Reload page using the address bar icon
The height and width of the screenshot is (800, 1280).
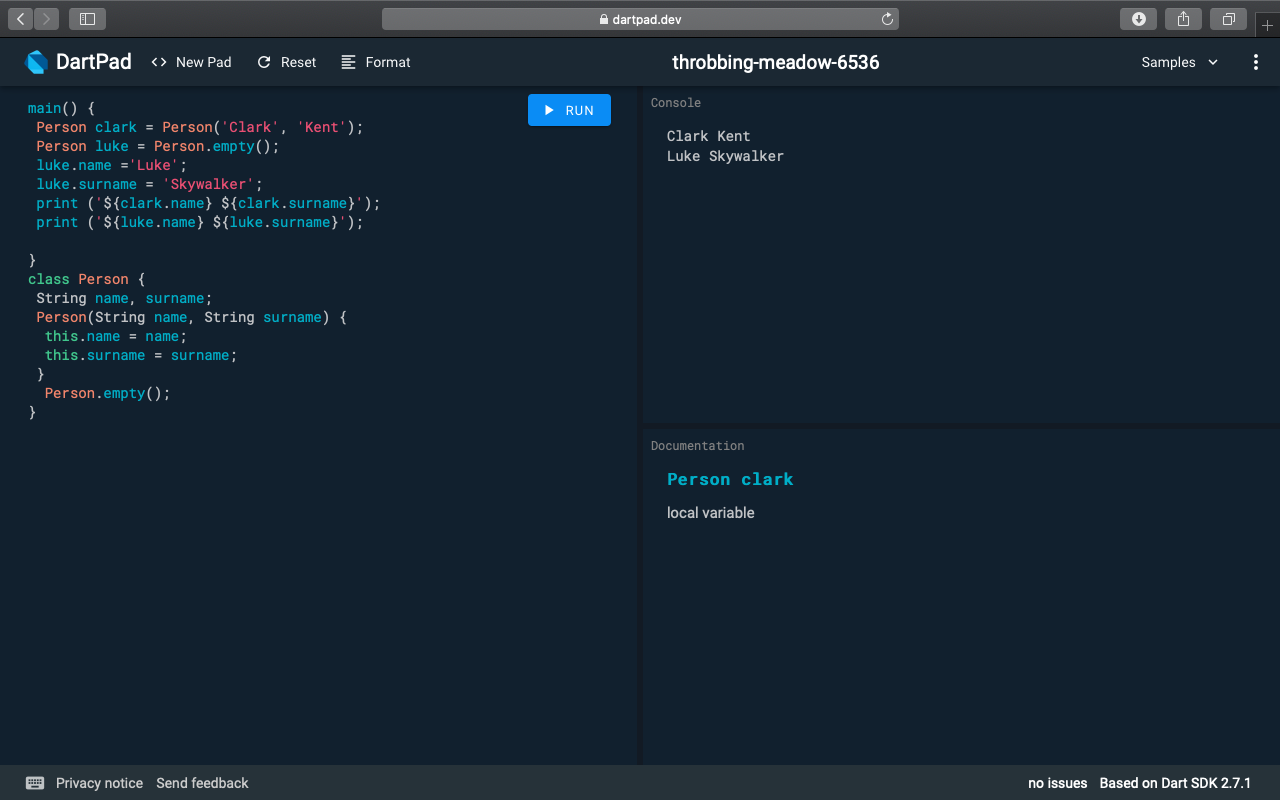click(887, 19)
